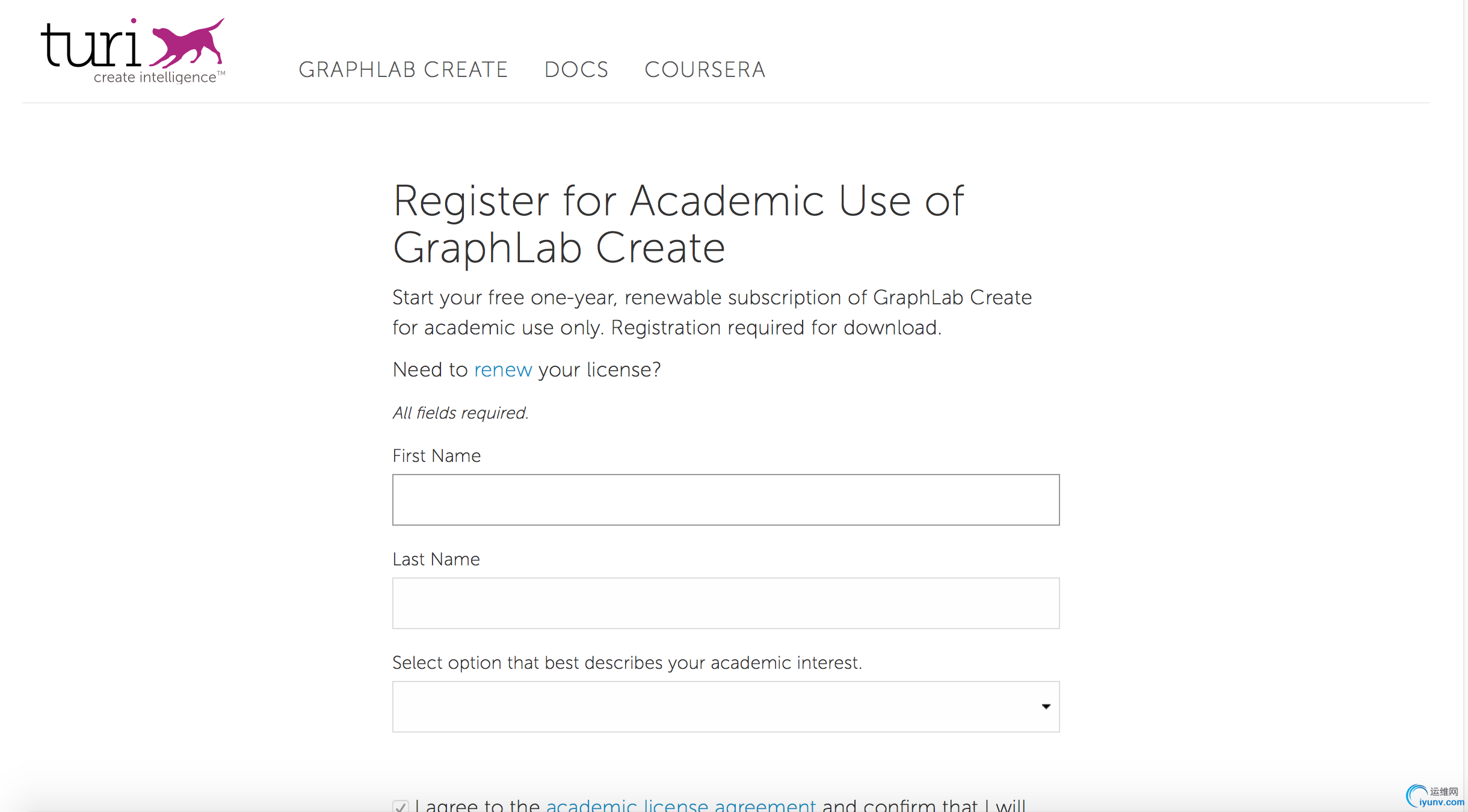
Task: Open the GRAPHLAB CREATE menu item
Action: (x=403, y=70)
